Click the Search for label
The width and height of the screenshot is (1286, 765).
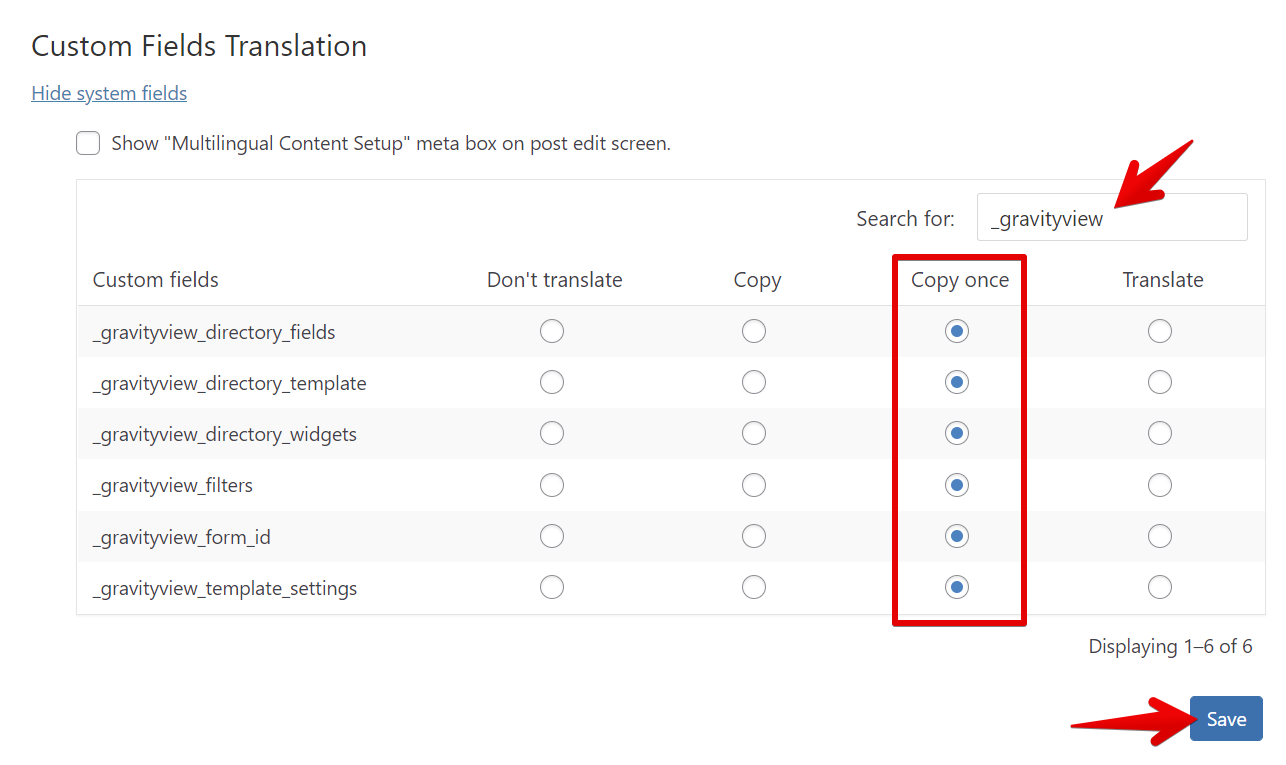point(905,218)
